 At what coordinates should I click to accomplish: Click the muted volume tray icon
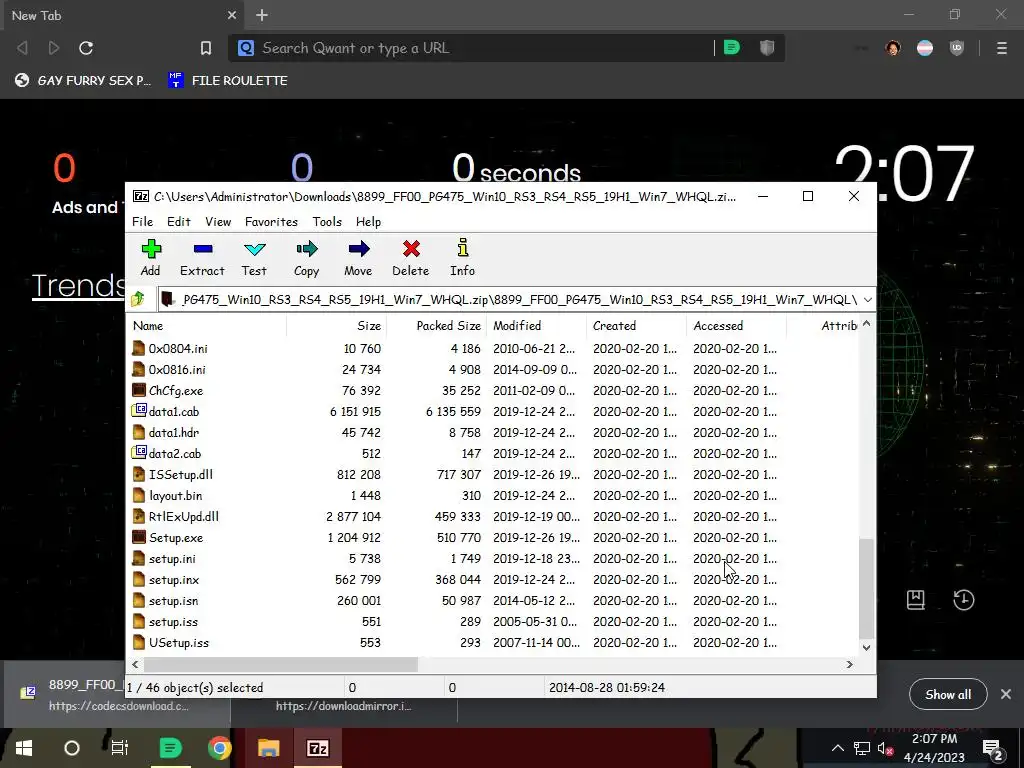[886, 748]
